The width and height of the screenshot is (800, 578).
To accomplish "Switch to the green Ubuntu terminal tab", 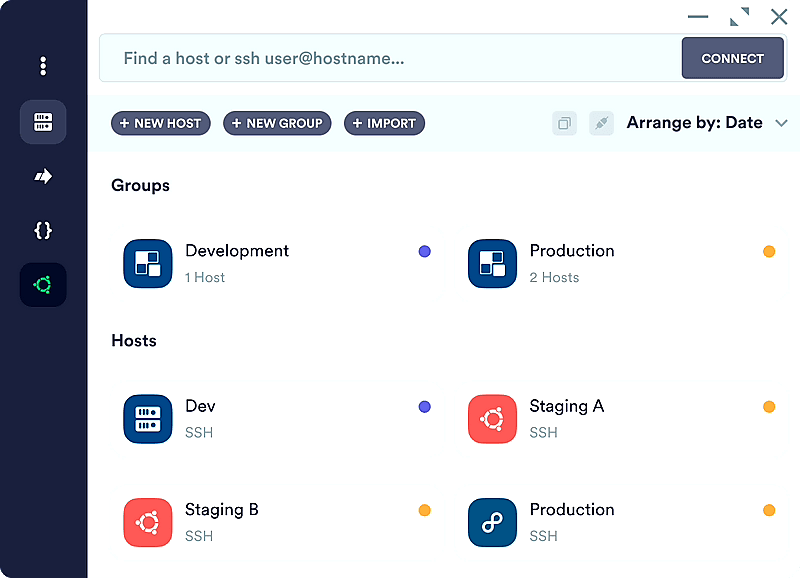I will point(43,285).
